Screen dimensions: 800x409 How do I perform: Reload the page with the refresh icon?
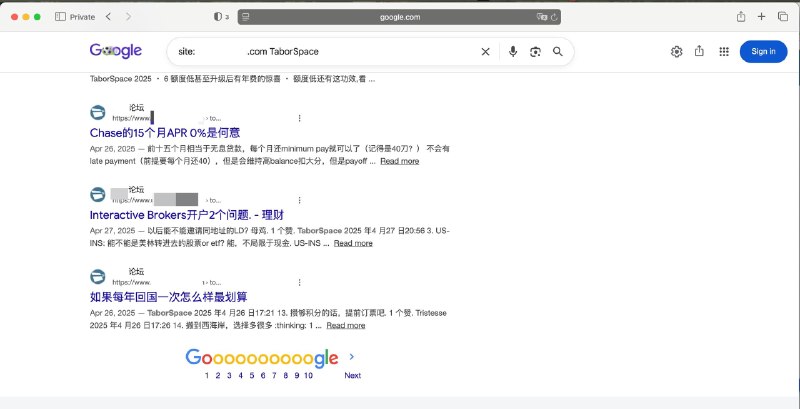pos(554,17)
